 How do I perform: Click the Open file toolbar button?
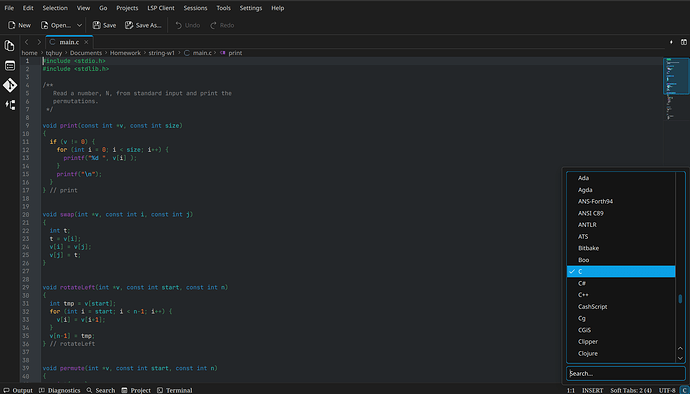coord(56,25)
